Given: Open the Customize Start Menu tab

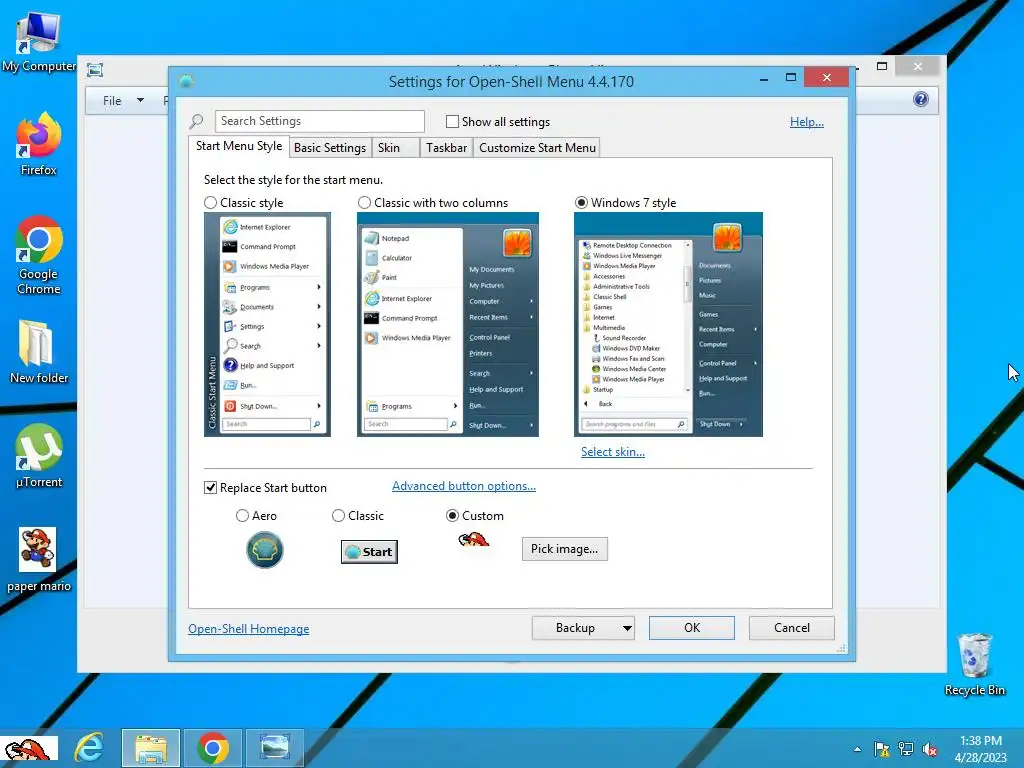Looking at the screenshot, I should point(537,148).
